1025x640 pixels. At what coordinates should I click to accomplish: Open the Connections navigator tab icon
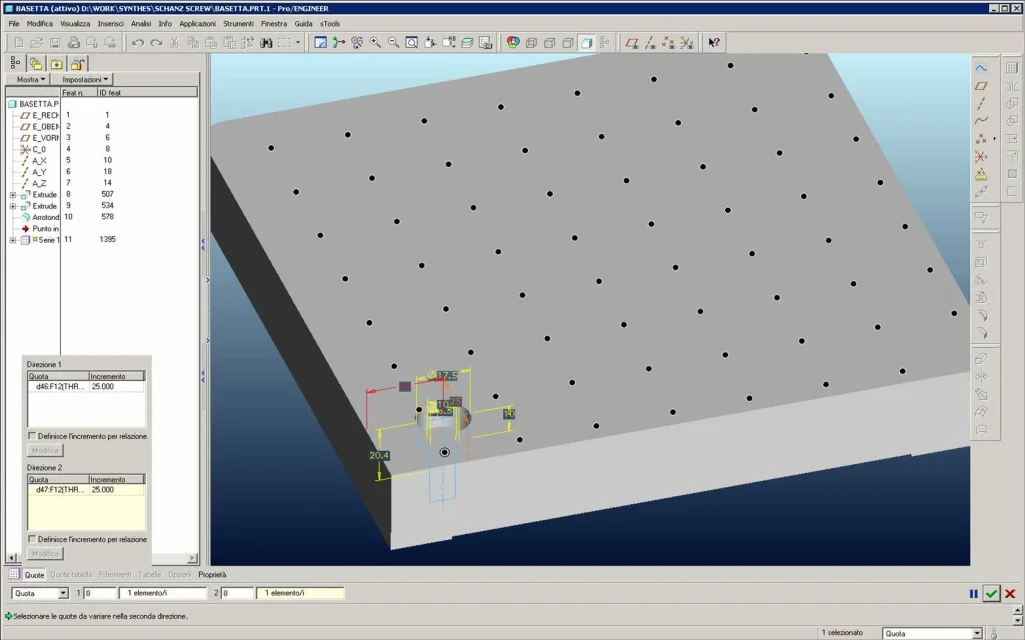(78, 63)
